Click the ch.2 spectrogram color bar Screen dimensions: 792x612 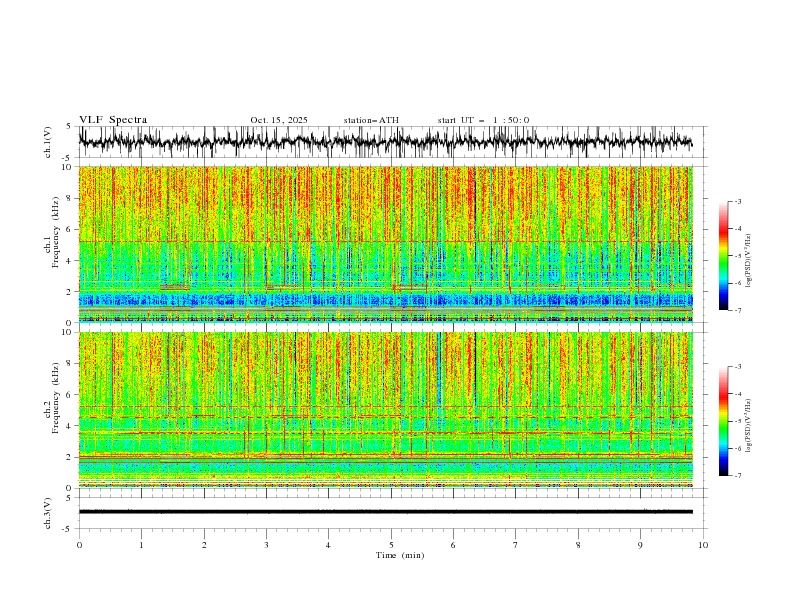(723, 421)
